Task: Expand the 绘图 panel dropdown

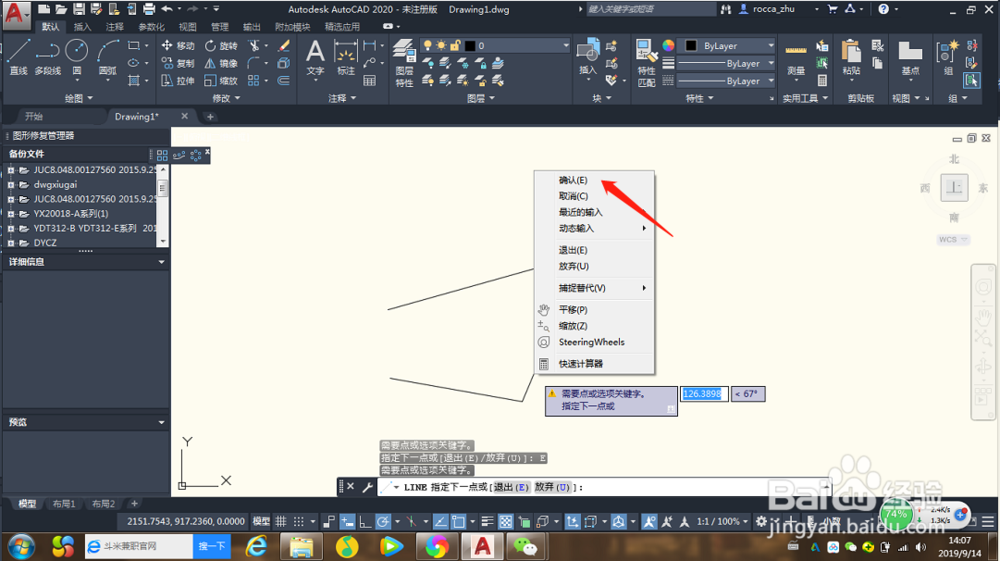Action: pos(79,98)
